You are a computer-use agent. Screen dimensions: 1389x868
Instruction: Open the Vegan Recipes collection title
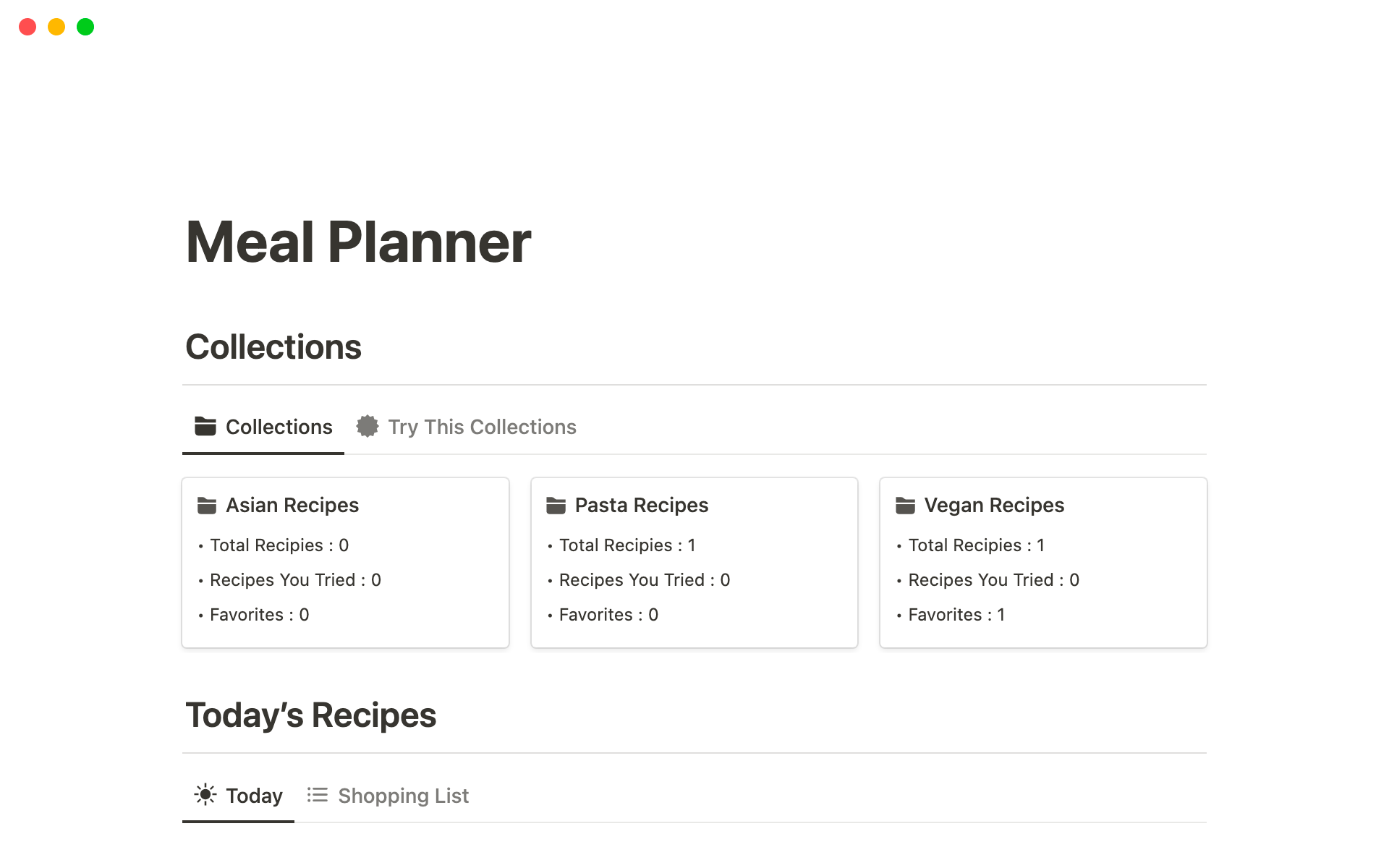pos(994,505)
